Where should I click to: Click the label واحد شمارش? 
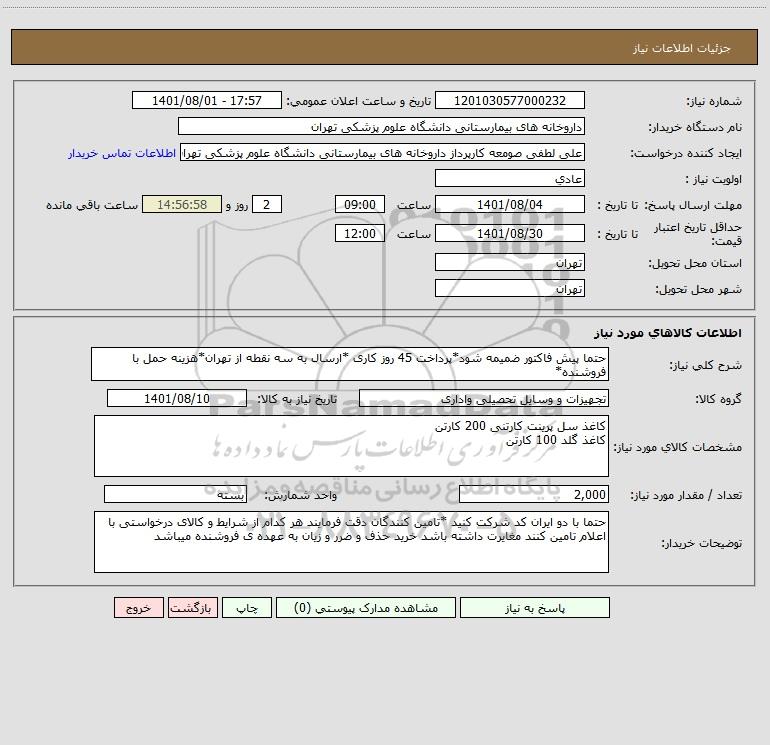(301, 496)
